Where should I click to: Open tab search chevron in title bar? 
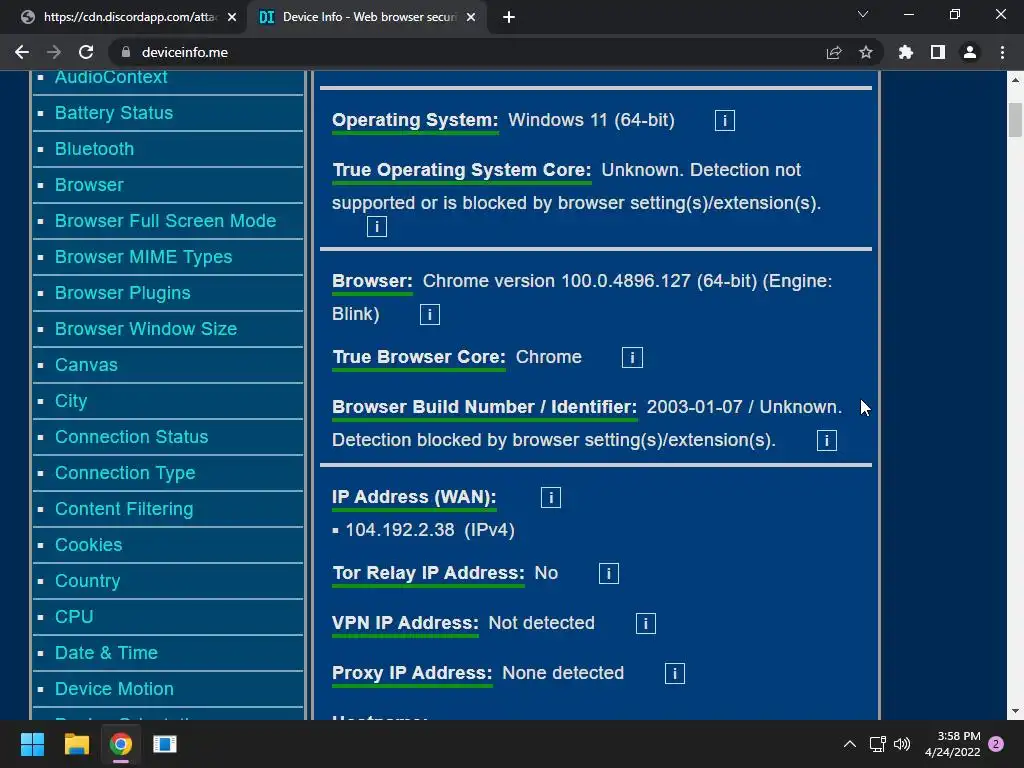[x=863, y=14]
